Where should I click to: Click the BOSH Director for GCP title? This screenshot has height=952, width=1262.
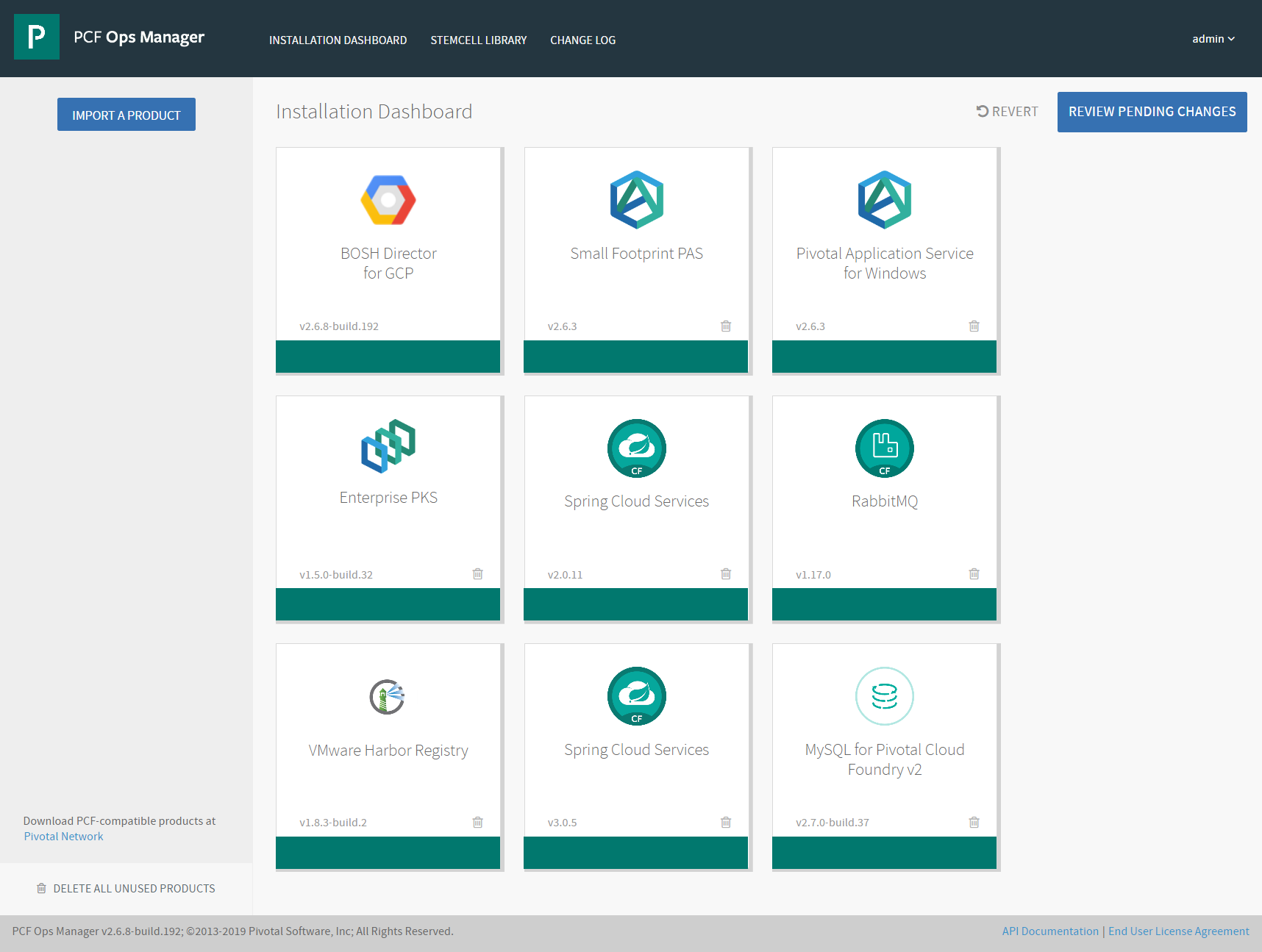388,263
